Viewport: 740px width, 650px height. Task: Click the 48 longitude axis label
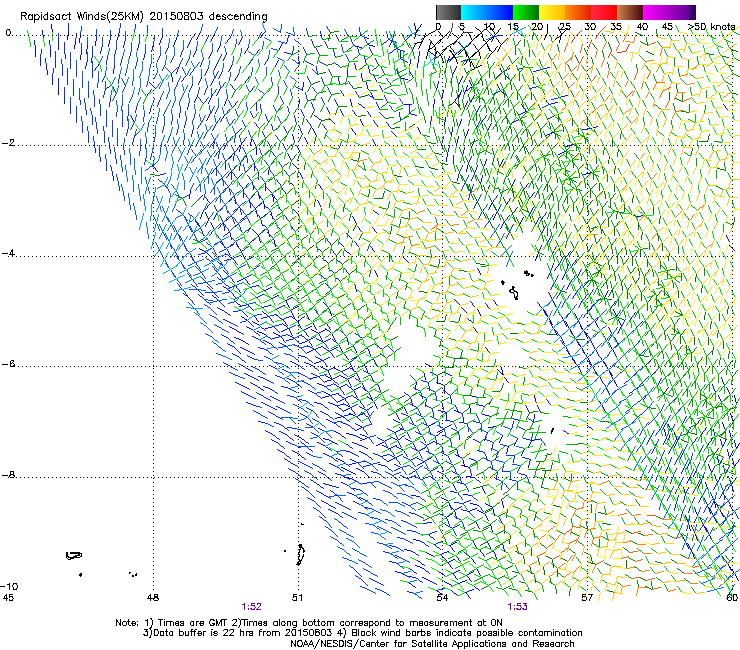[x=153, y=598]
